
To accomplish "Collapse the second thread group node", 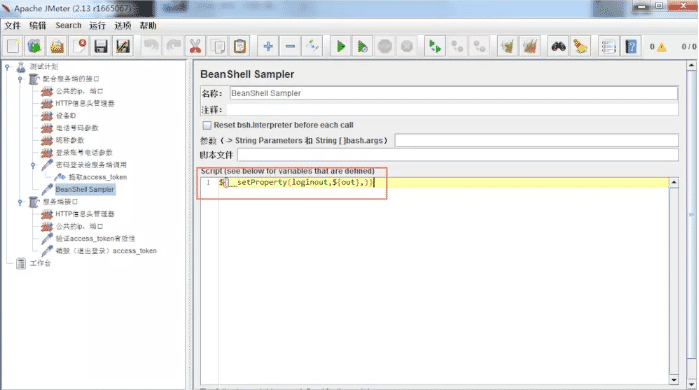I will [20, 202].
